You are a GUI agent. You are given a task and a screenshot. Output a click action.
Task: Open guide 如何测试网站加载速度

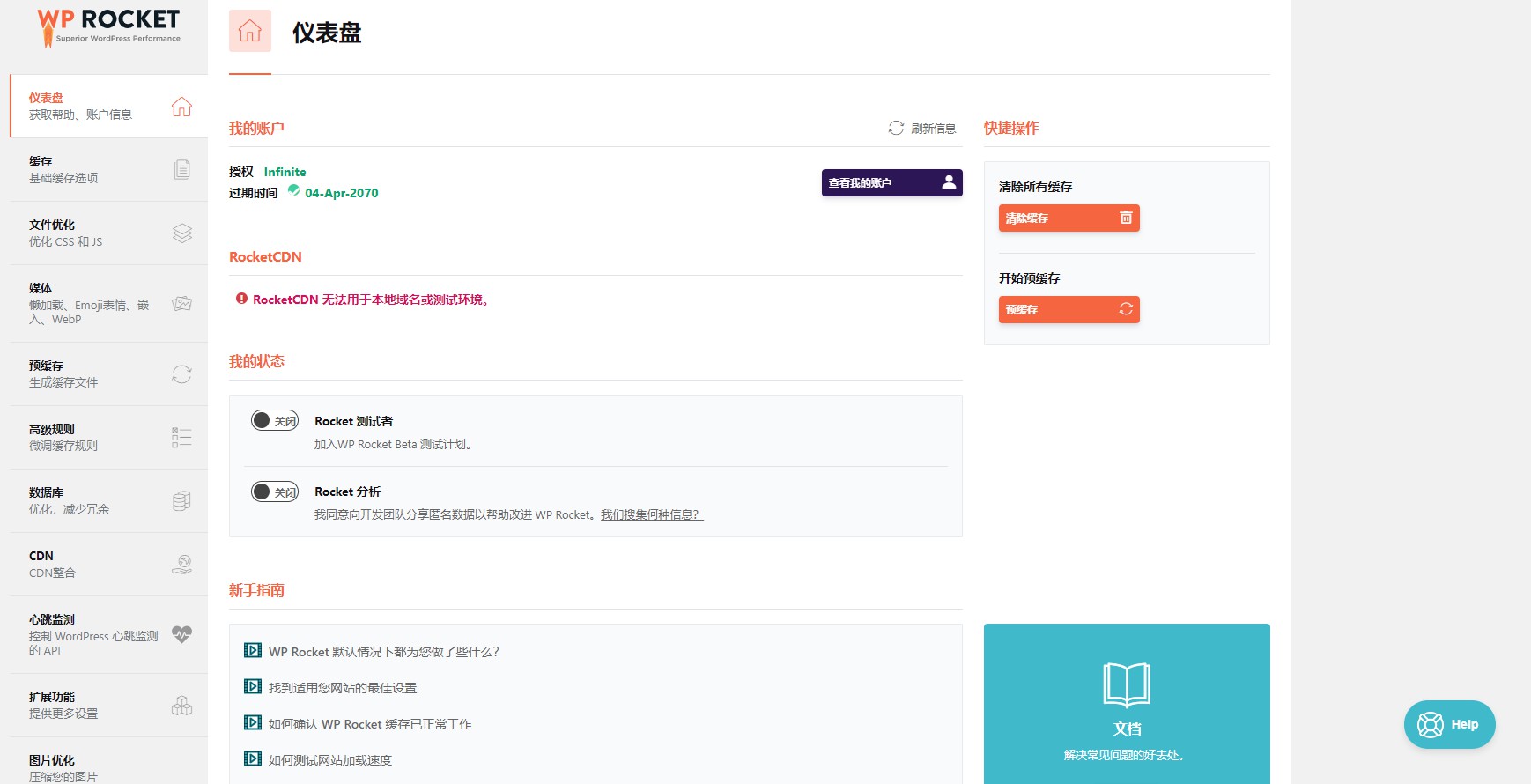330,760
